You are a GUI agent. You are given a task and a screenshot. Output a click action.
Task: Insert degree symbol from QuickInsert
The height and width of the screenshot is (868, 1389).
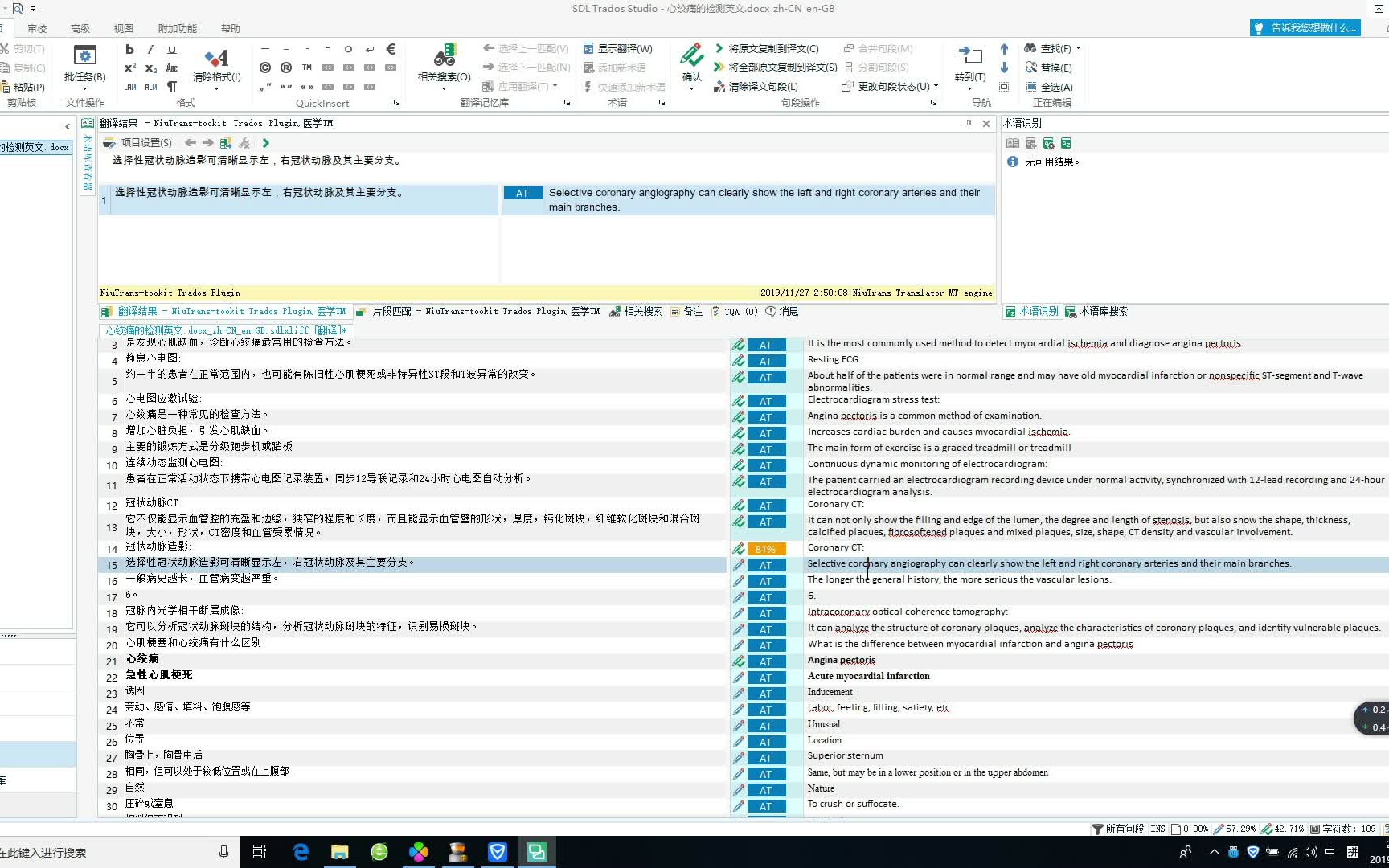[348, 49]
